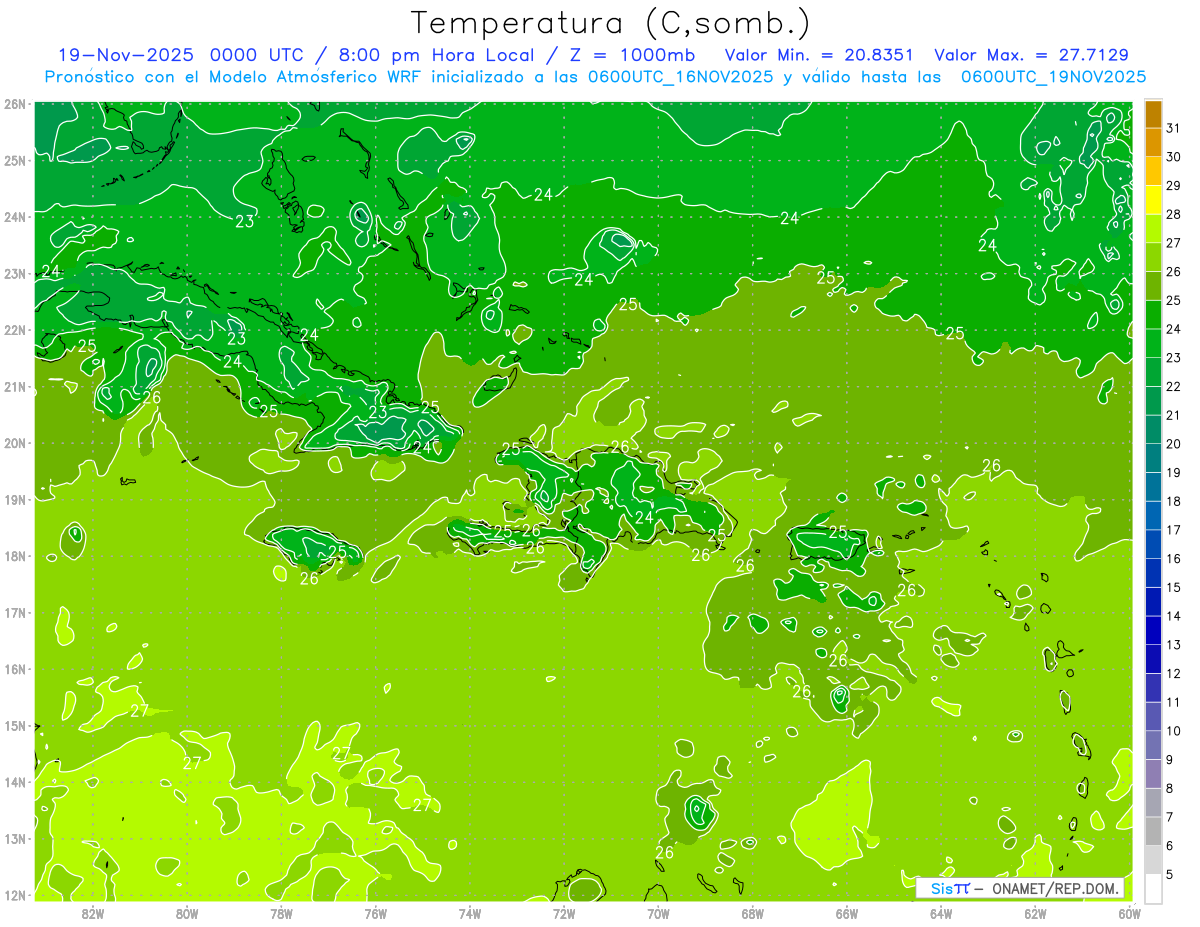The image size is (1200, 927).
Task: Select 'Valor Min. = 20.8351' text
Action: [x=819, y=54]
